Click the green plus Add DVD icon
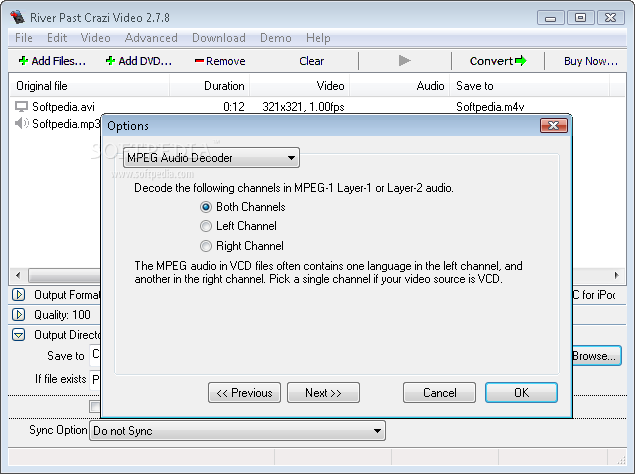The width and height of the screenshot is (635, 474). click(110, 61)
